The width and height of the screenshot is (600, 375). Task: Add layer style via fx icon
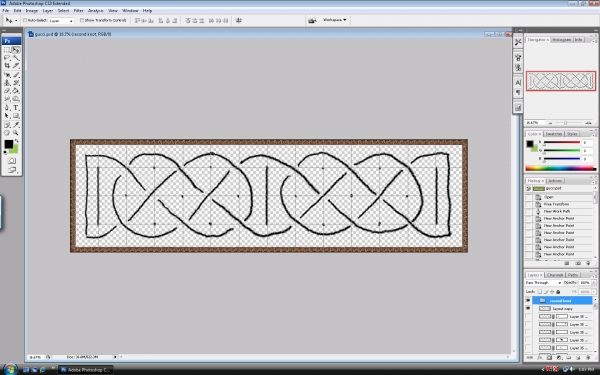click(540, 357)
